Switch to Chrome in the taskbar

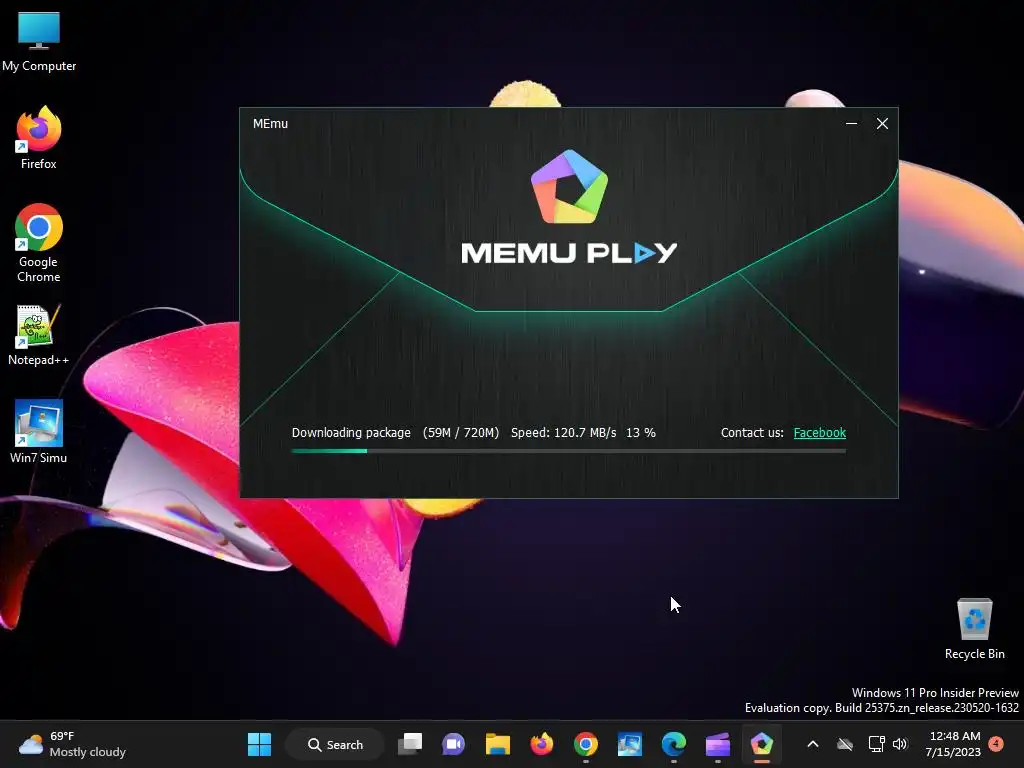(586, 744)
